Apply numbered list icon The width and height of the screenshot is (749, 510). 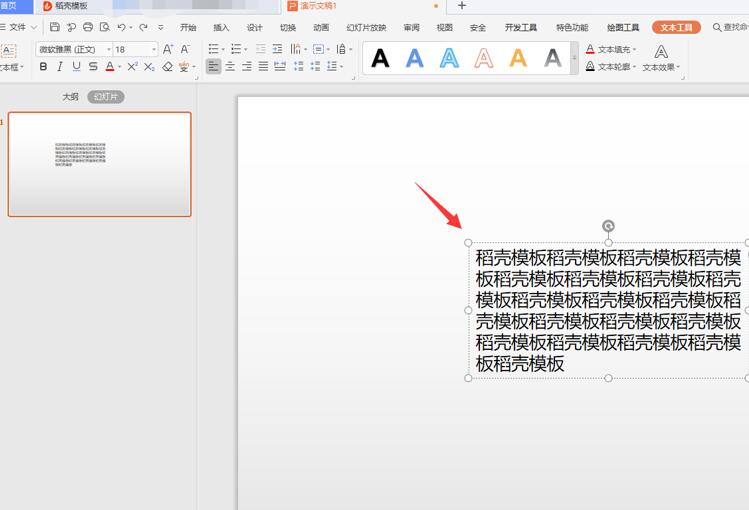click(236, 49)
